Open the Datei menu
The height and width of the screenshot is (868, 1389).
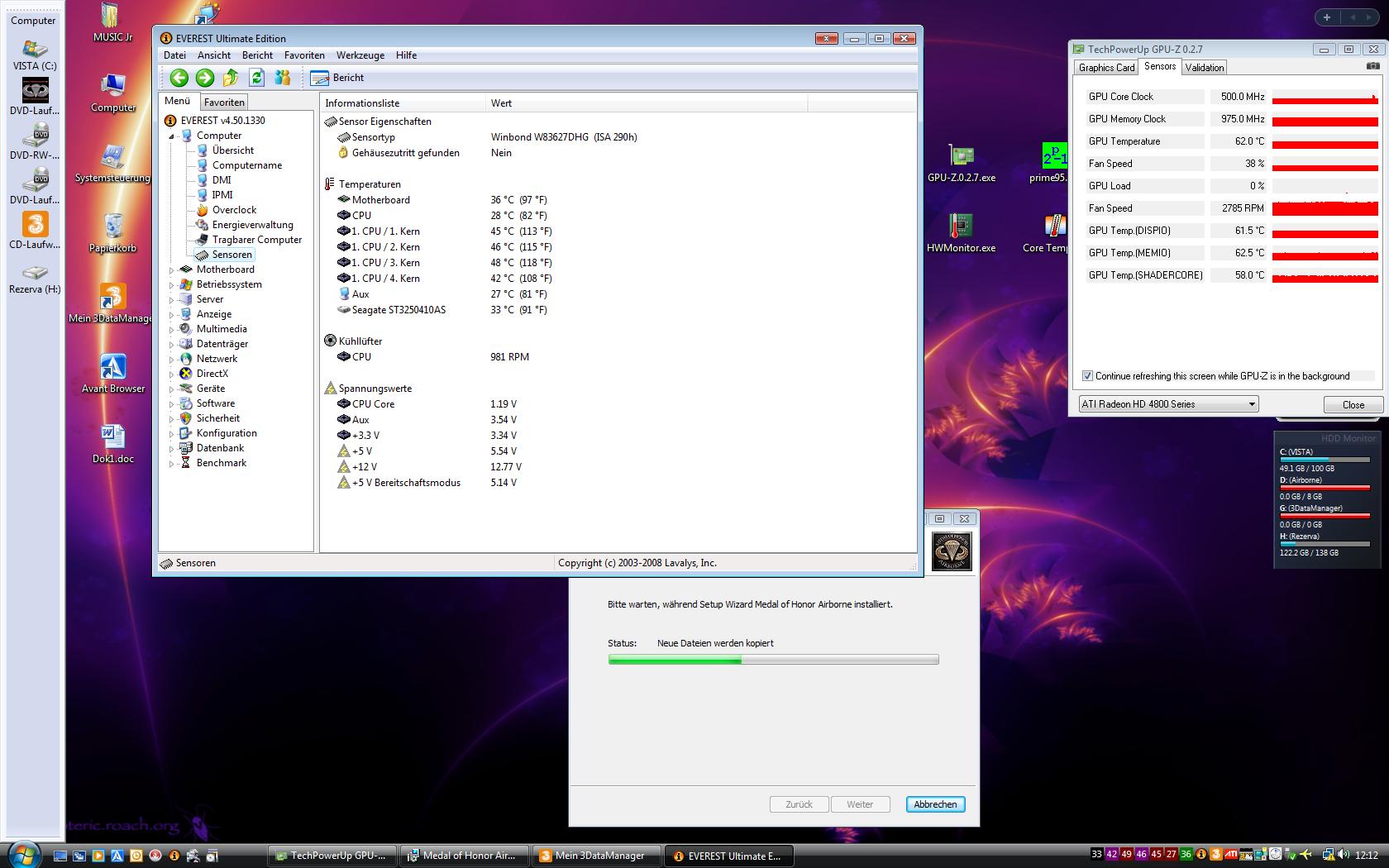174,55
